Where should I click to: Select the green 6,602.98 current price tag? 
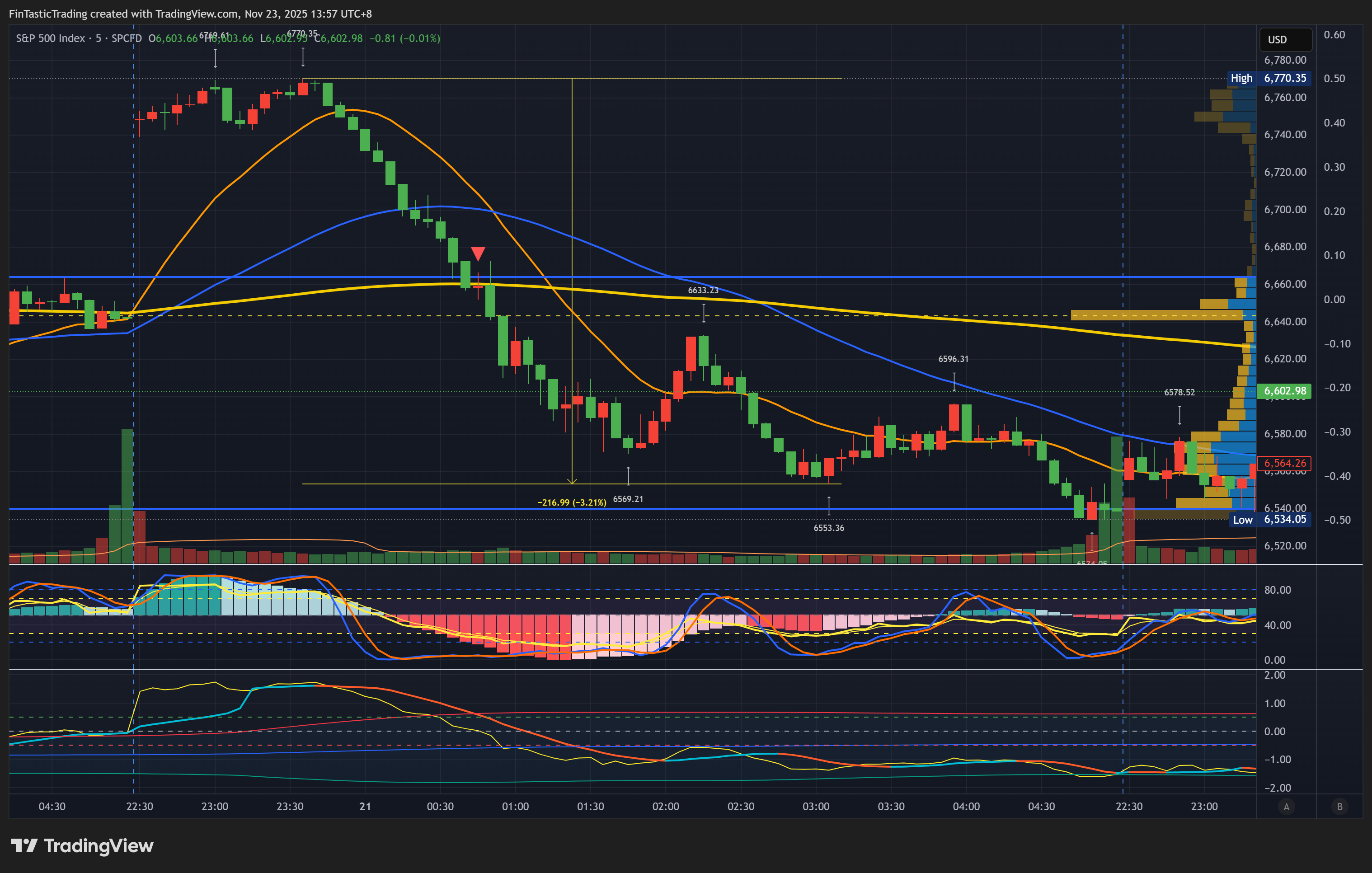[1284, 391]
